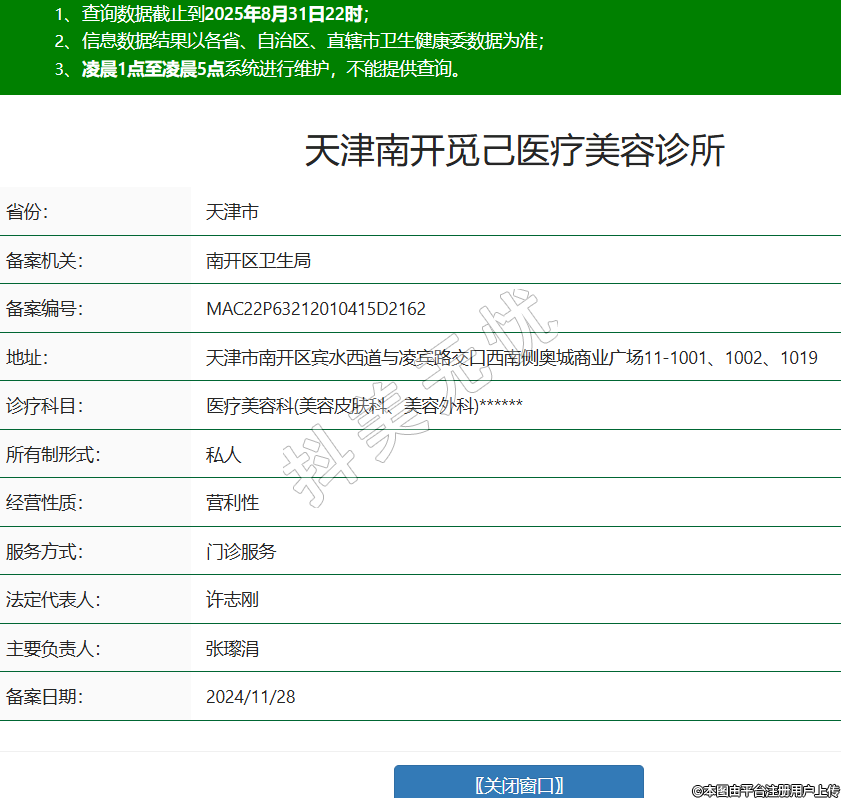Click the 南开区卫生局 filing authority value
841x798 pixels.
pyautogui.click(x=258, y=261)
